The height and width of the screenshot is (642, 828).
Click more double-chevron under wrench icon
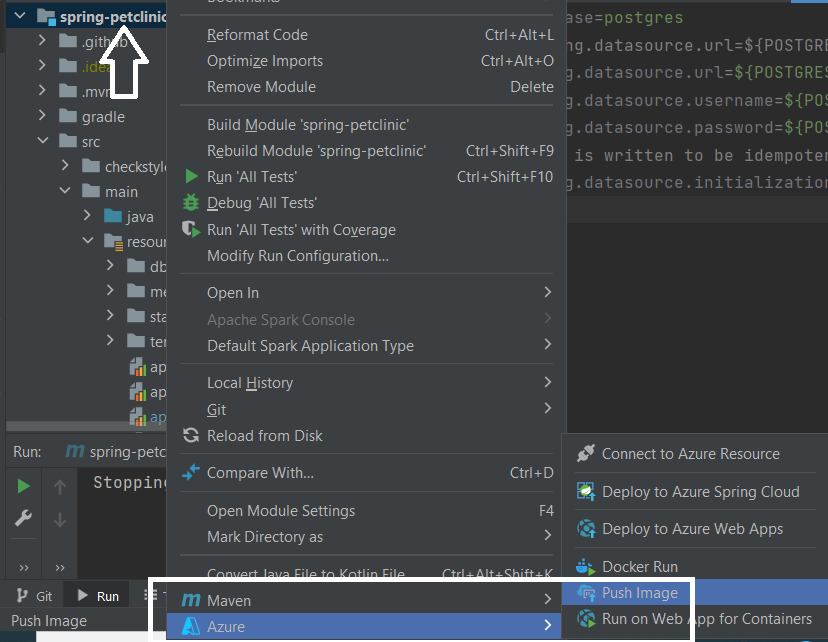pyautogui.click(x=24, y=568)
